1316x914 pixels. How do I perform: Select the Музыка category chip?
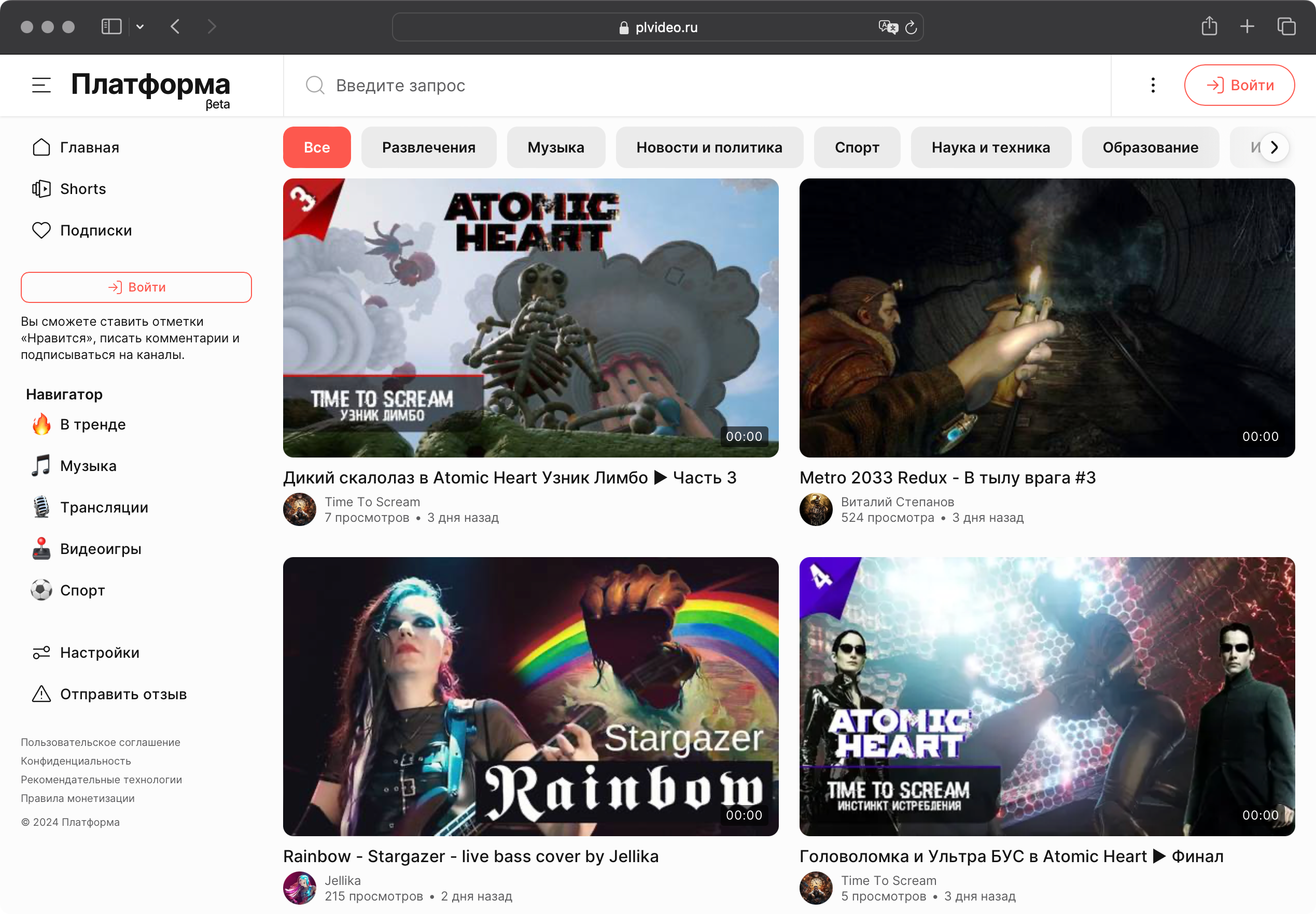(x=555, y=148)
